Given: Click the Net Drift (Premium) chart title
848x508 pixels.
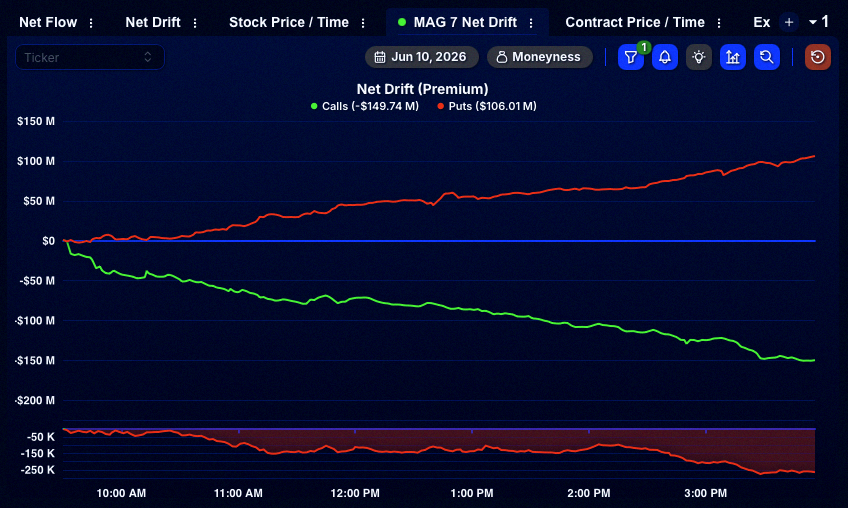Looking at the screenshot, I should click(422, 89).
